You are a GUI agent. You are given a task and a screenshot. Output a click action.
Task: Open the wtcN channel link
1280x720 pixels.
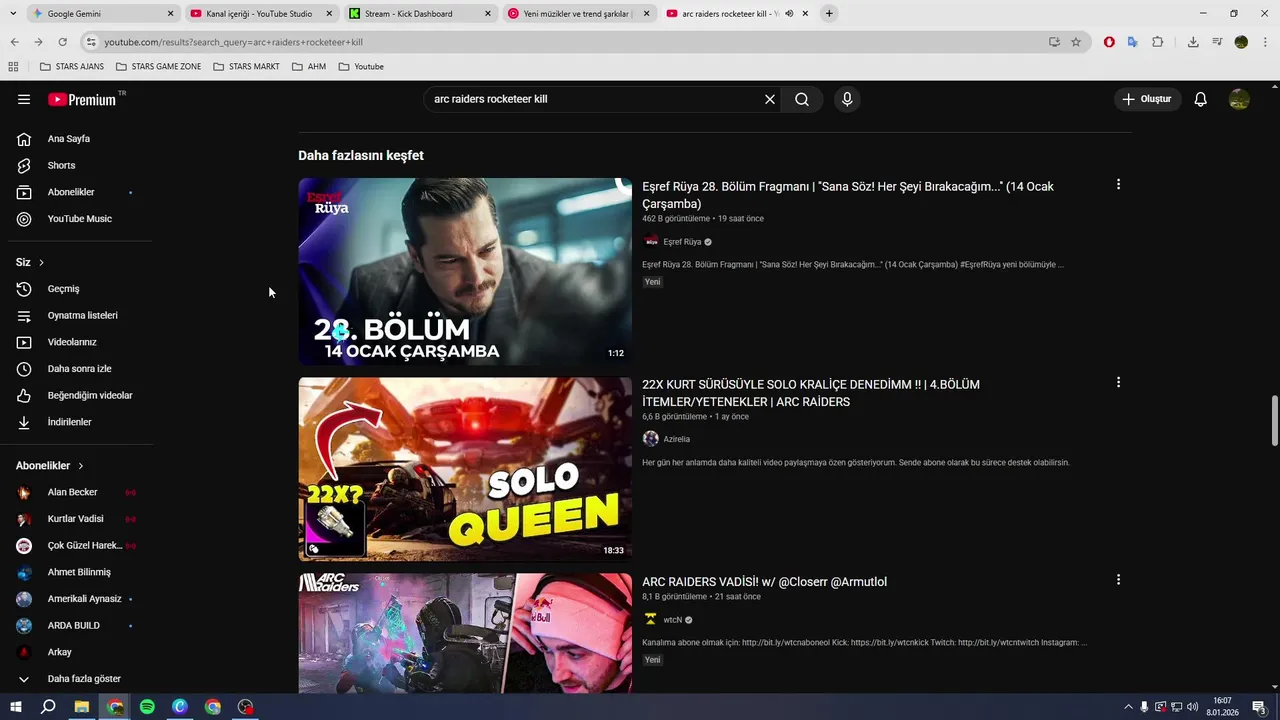pos(672,620)
